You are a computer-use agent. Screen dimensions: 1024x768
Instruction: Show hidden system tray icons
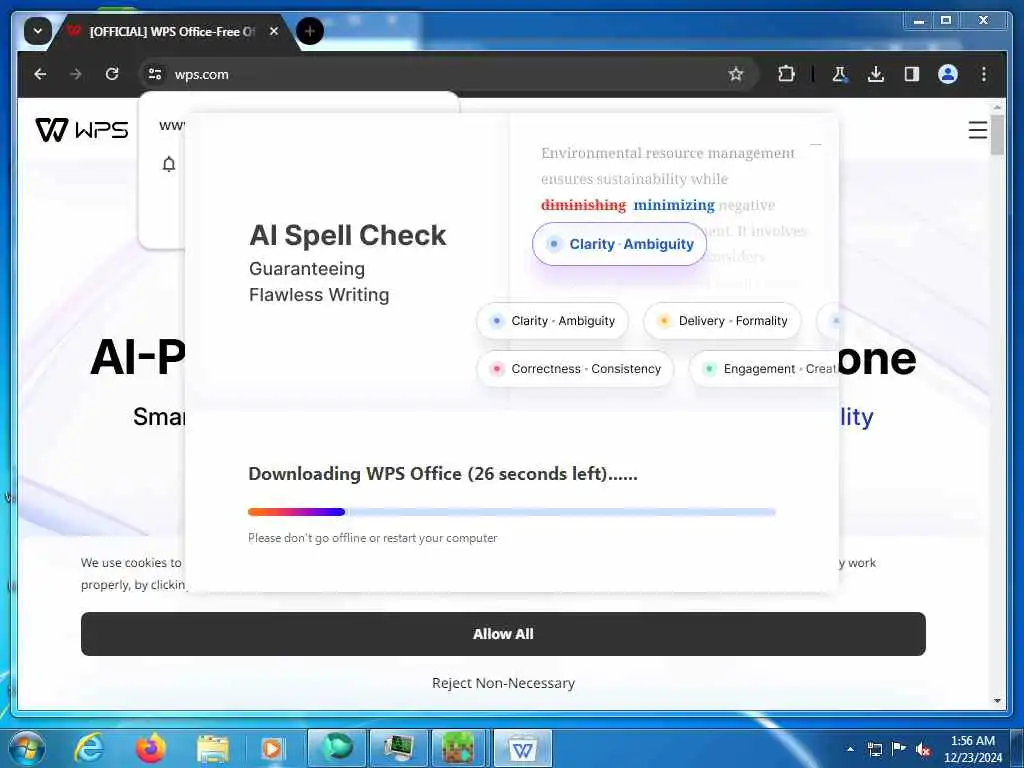(850, 749)
